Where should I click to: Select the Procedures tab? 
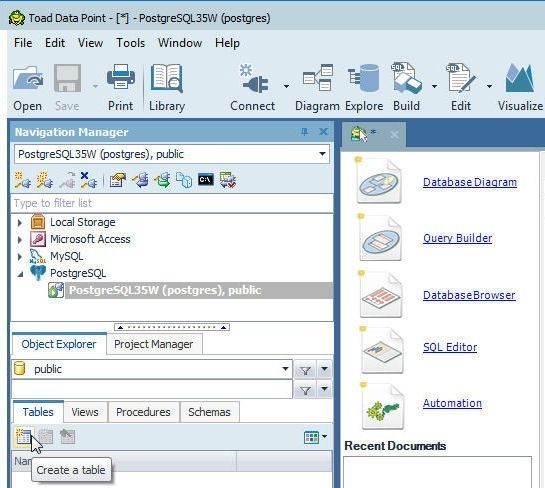pos(143,412)
